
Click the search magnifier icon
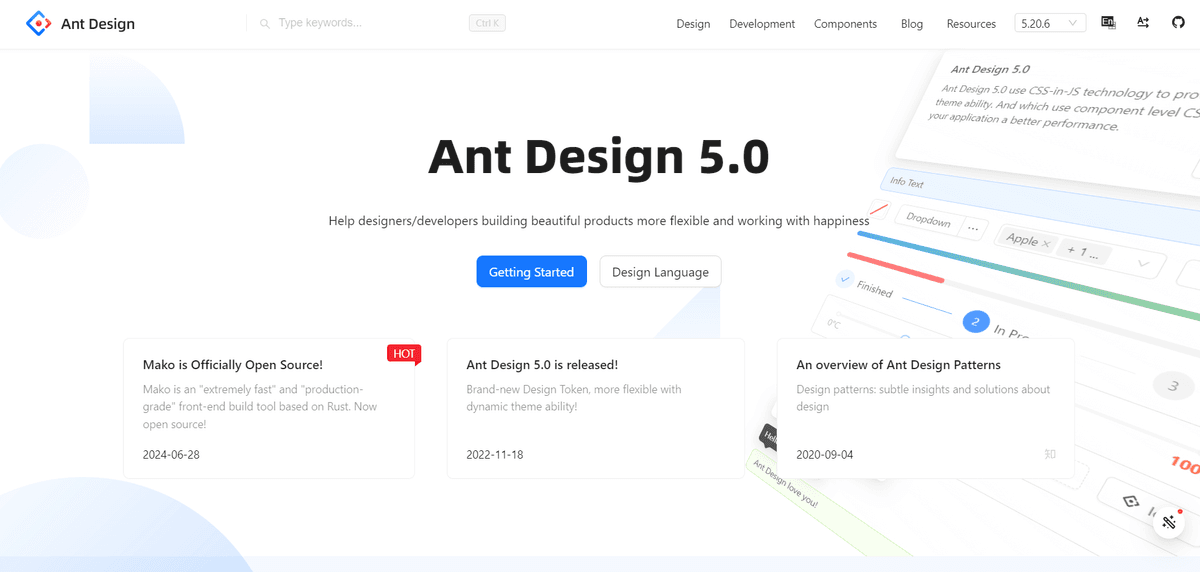tap(265, 23)
